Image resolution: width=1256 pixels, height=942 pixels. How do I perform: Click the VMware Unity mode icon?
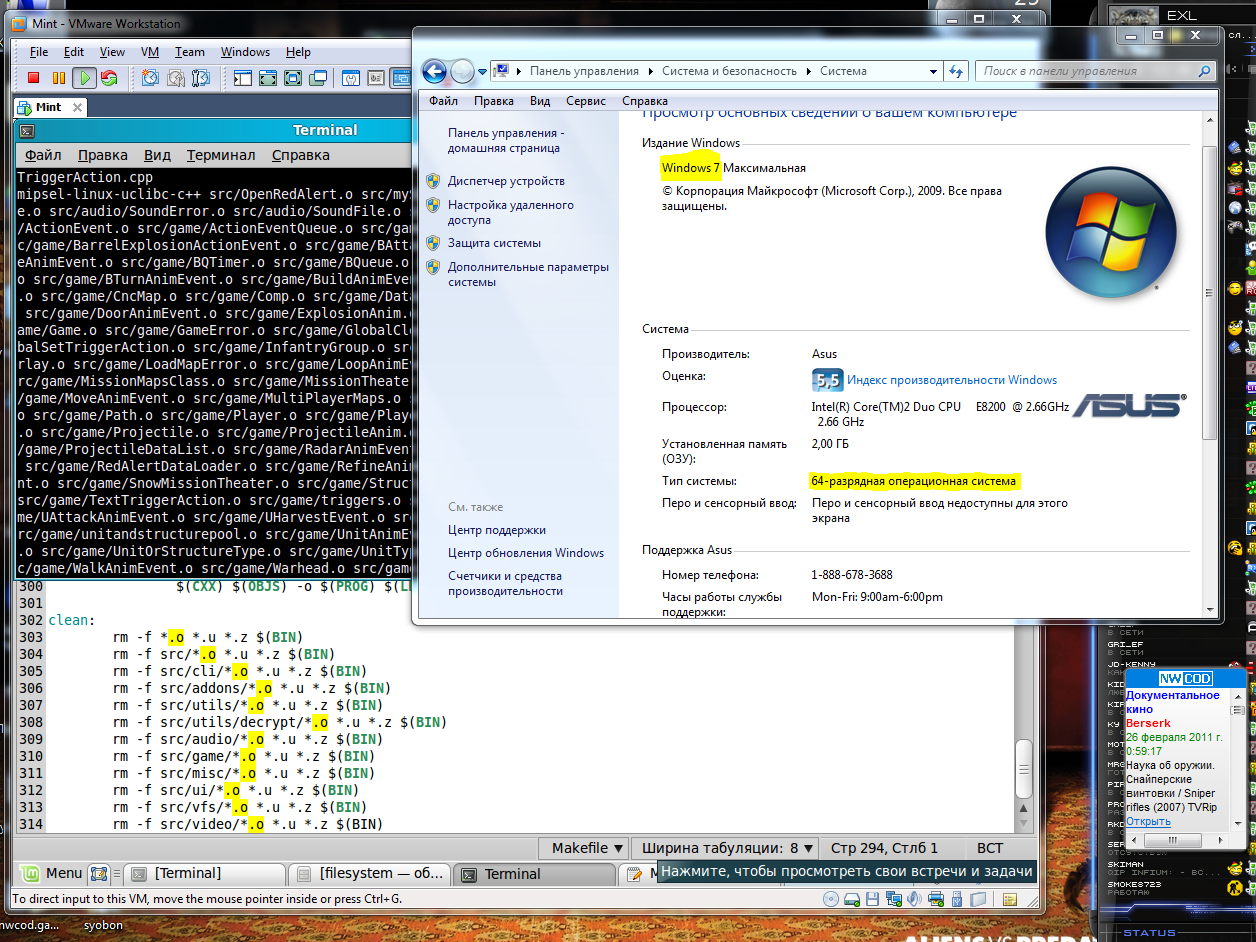[318, 78]
